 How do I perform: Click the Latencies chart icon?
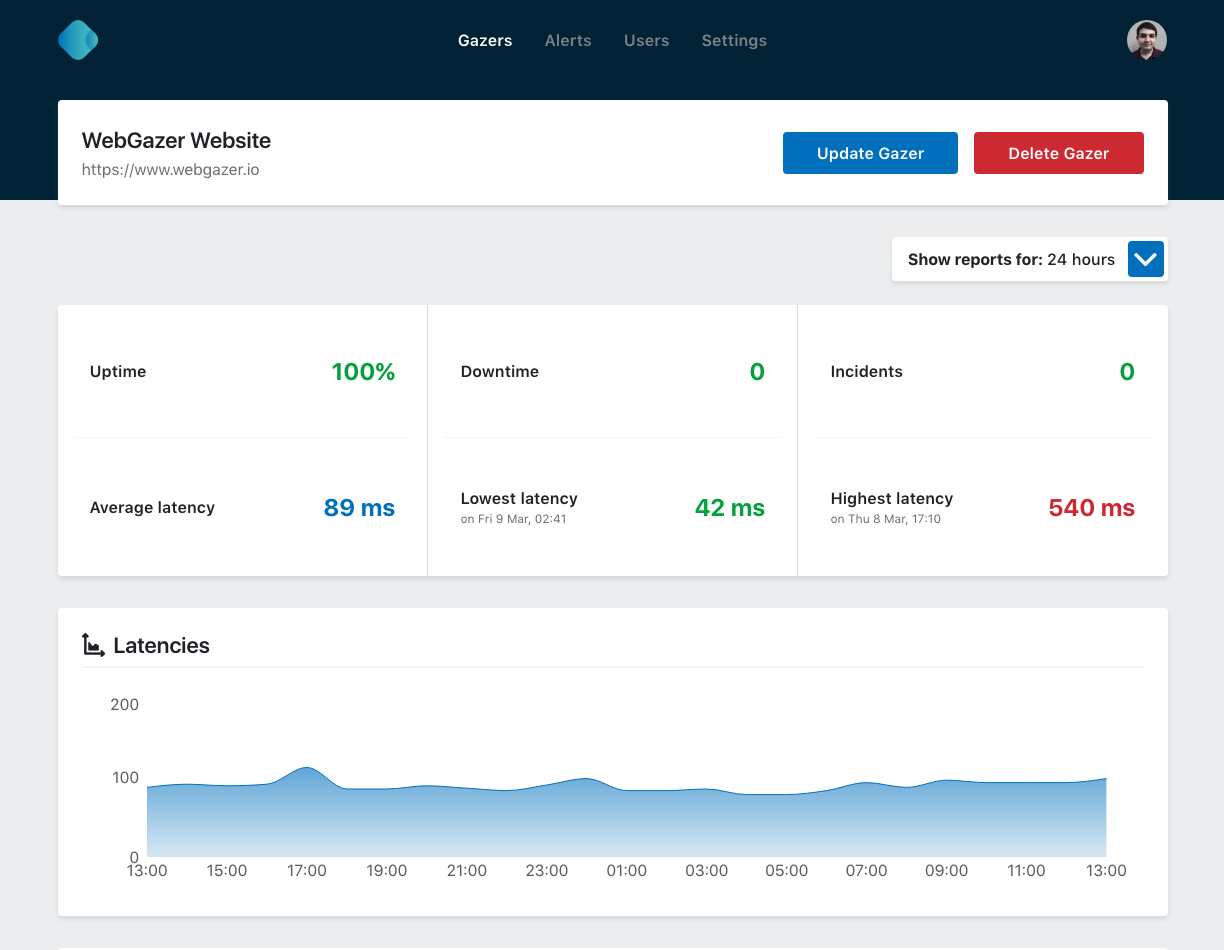[x=93, y=646]
